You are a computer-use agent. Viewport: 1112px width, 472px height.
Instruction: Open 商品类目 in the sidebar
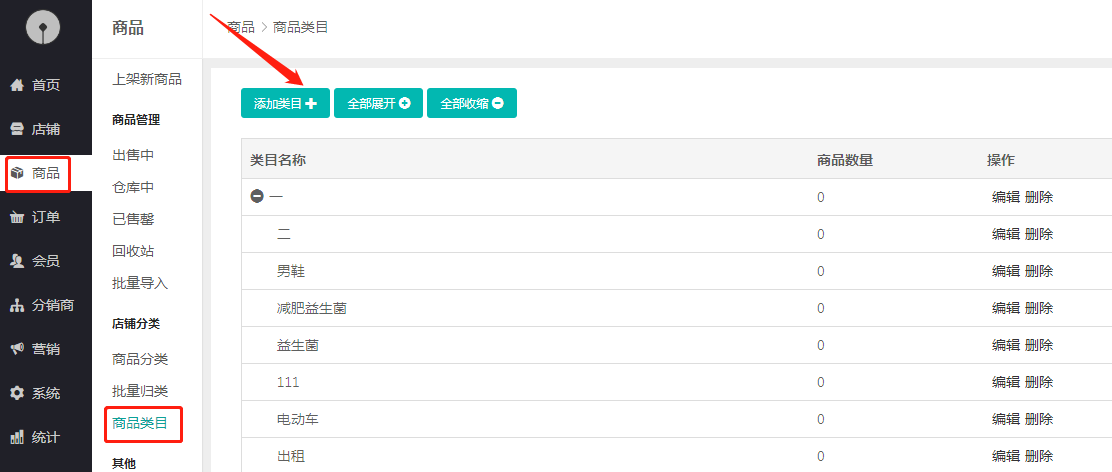(x=140, y=423)
